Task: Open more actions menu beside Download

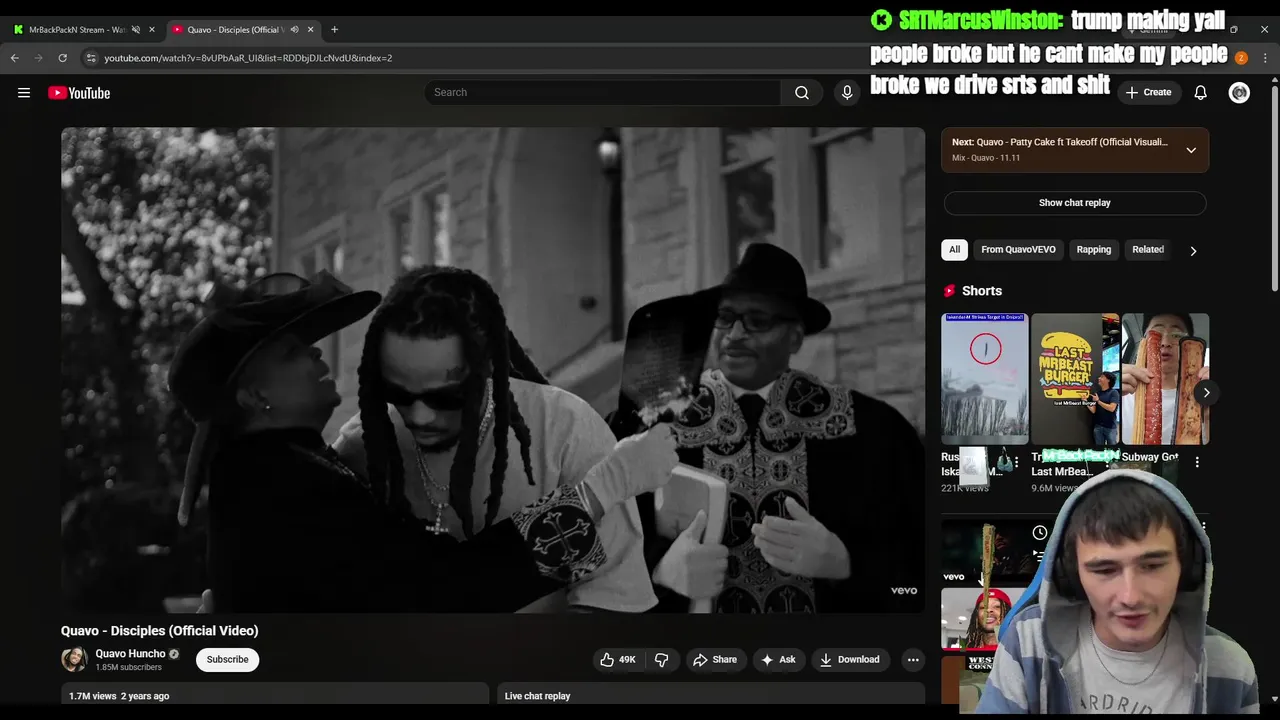Action: [912, 659]
